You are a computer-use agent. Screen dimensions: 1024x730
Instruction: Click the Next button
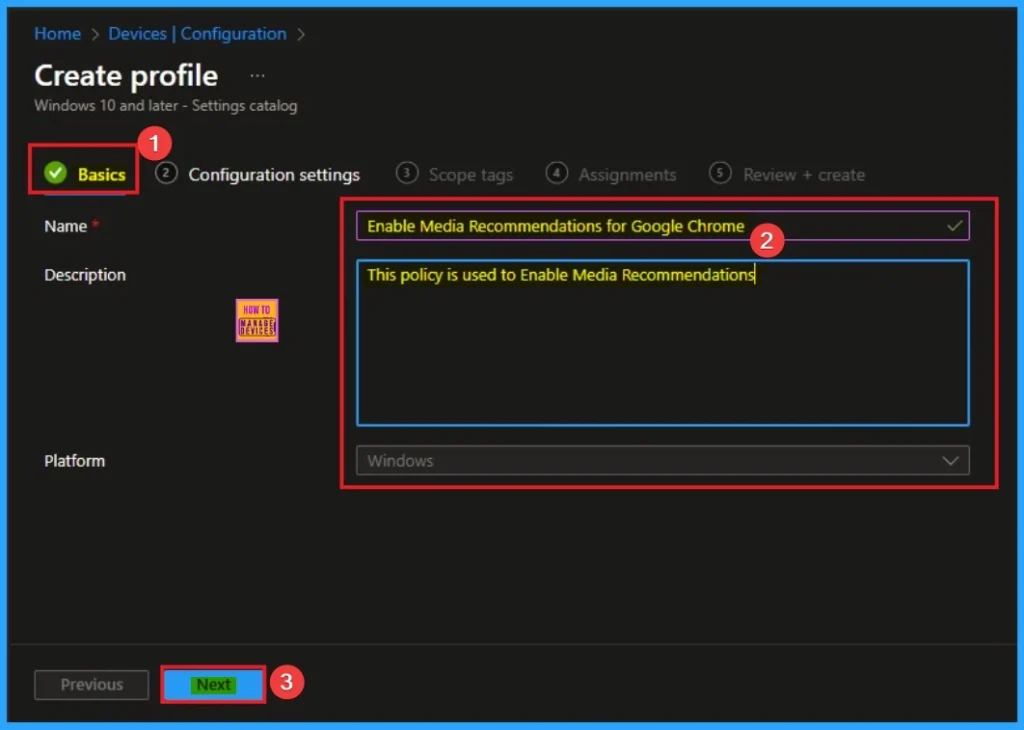coord(212,685)
